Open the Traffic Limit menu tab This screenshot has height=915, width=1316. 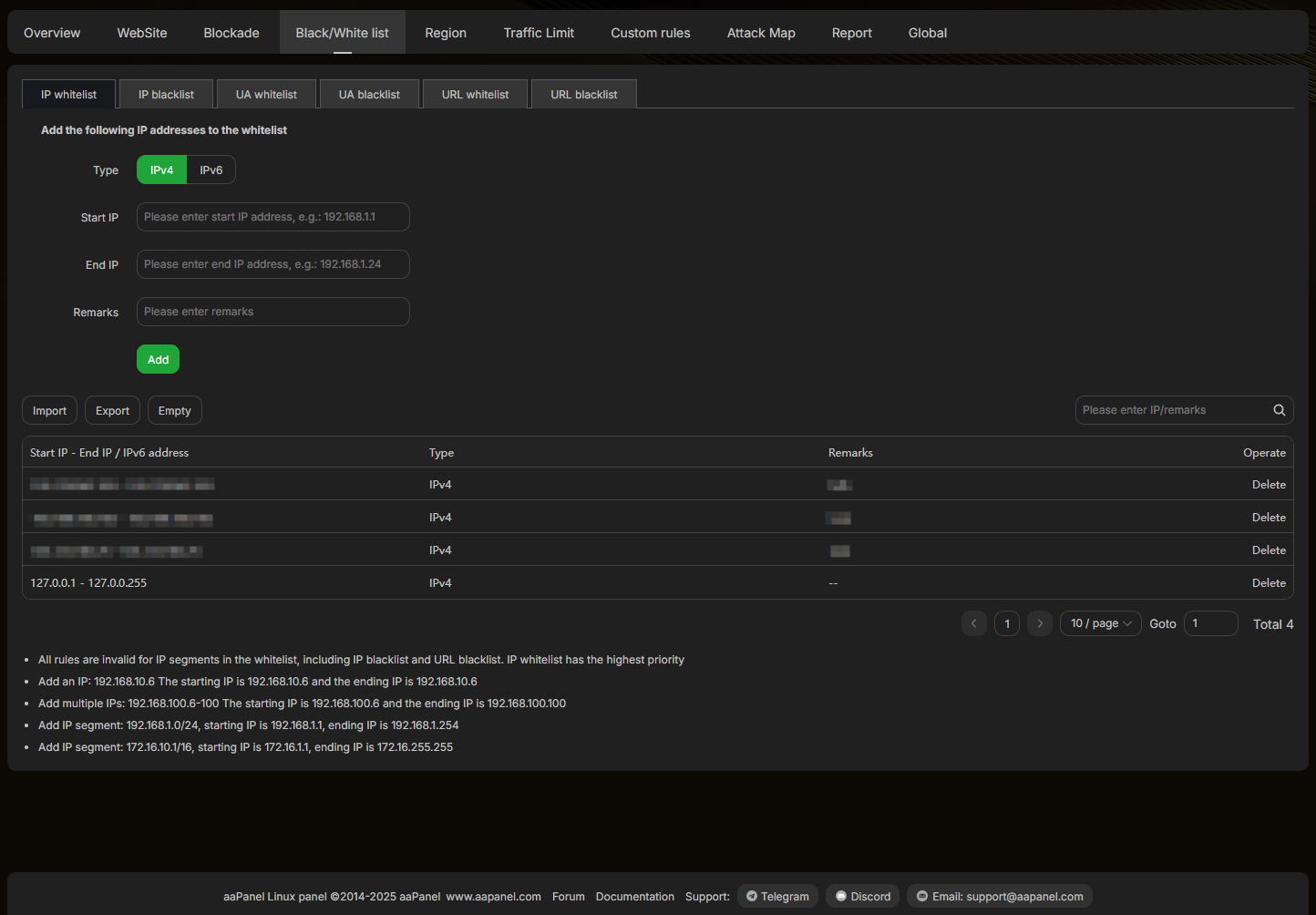(539, 33)
